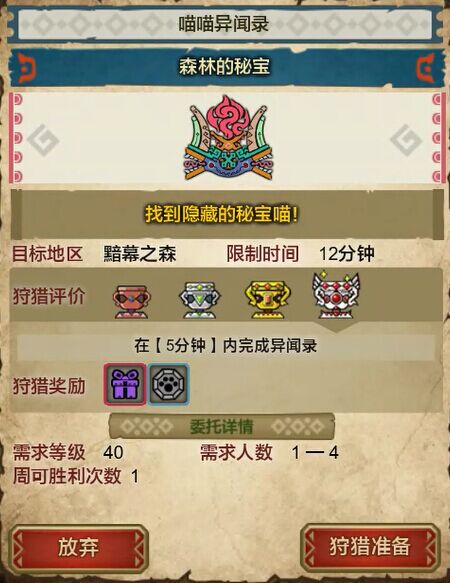
Task: Select the bronze trophy hunting rating
Action: (131, 301)
